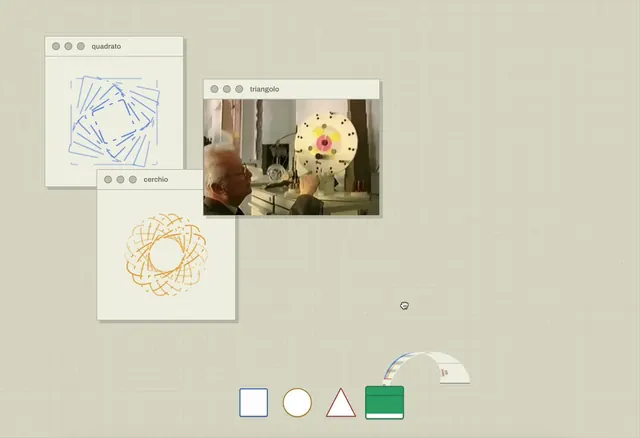Click leftmost gray circle button in cerchio window
640x438 pixels.
pyautogui.click(x=108, y=180)
